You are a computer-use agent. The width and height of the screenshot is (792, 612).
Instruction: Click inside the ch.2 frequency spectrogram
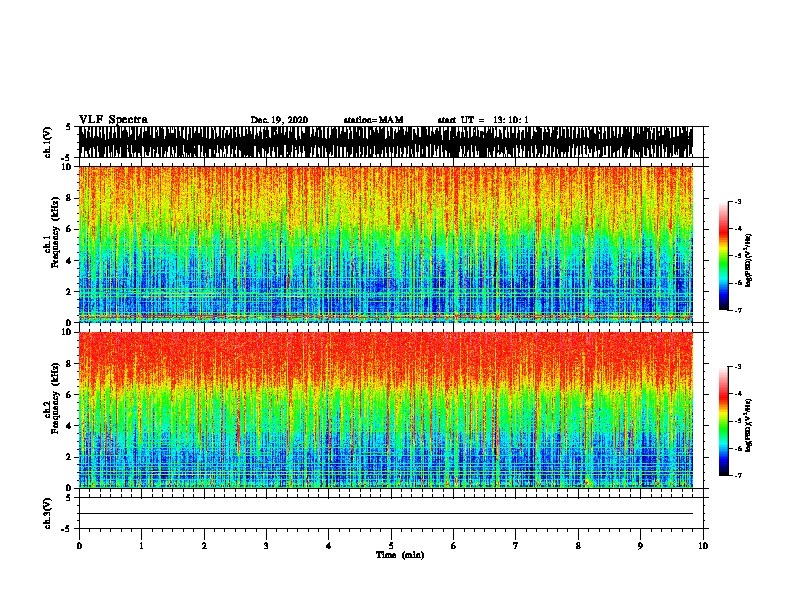[385, 410]
